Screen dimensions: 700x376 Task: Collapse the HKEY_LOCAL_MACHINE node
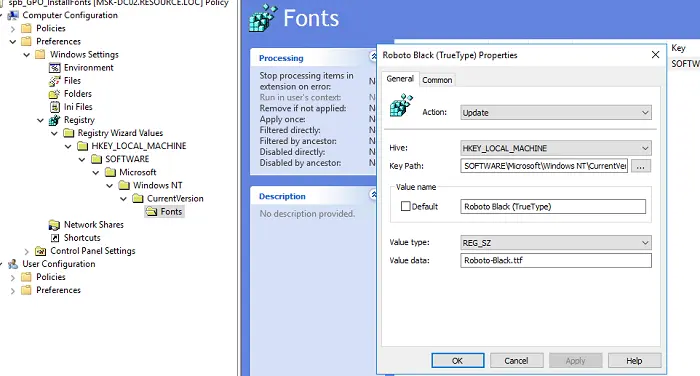68,146
